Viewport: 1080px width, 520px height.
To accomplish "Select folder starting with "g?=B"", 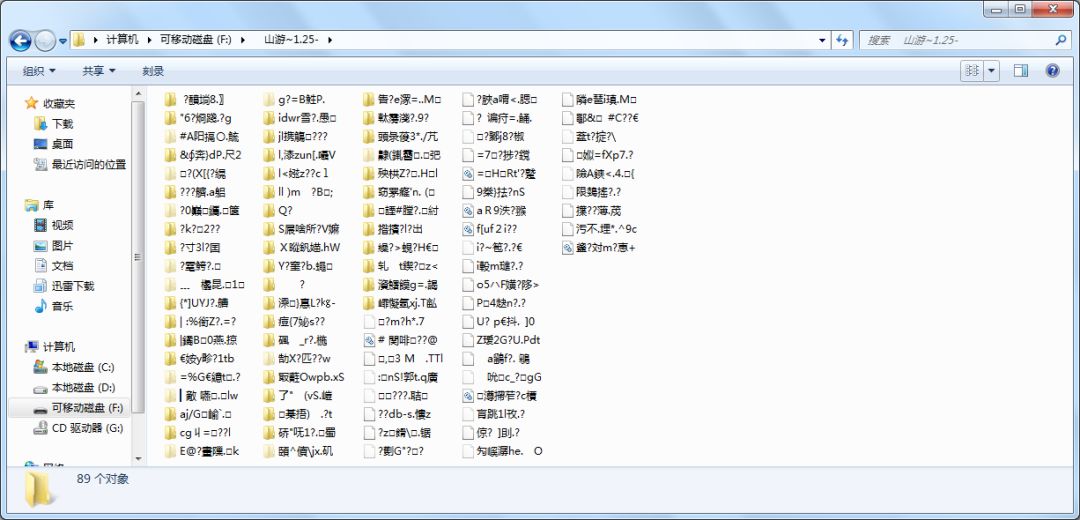I will tap(294, 99).
